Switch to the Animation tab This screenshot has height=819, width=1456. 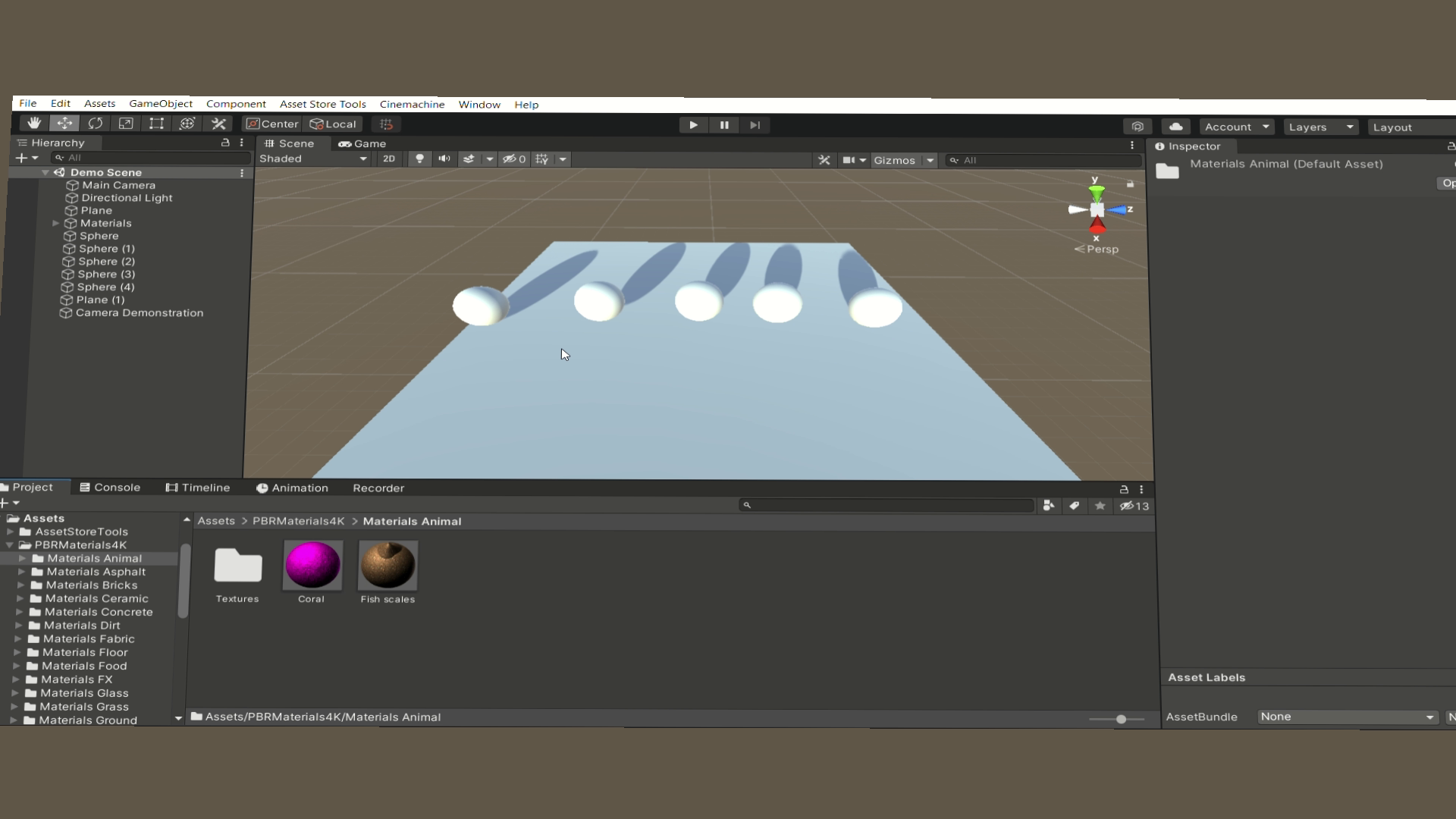293,488
